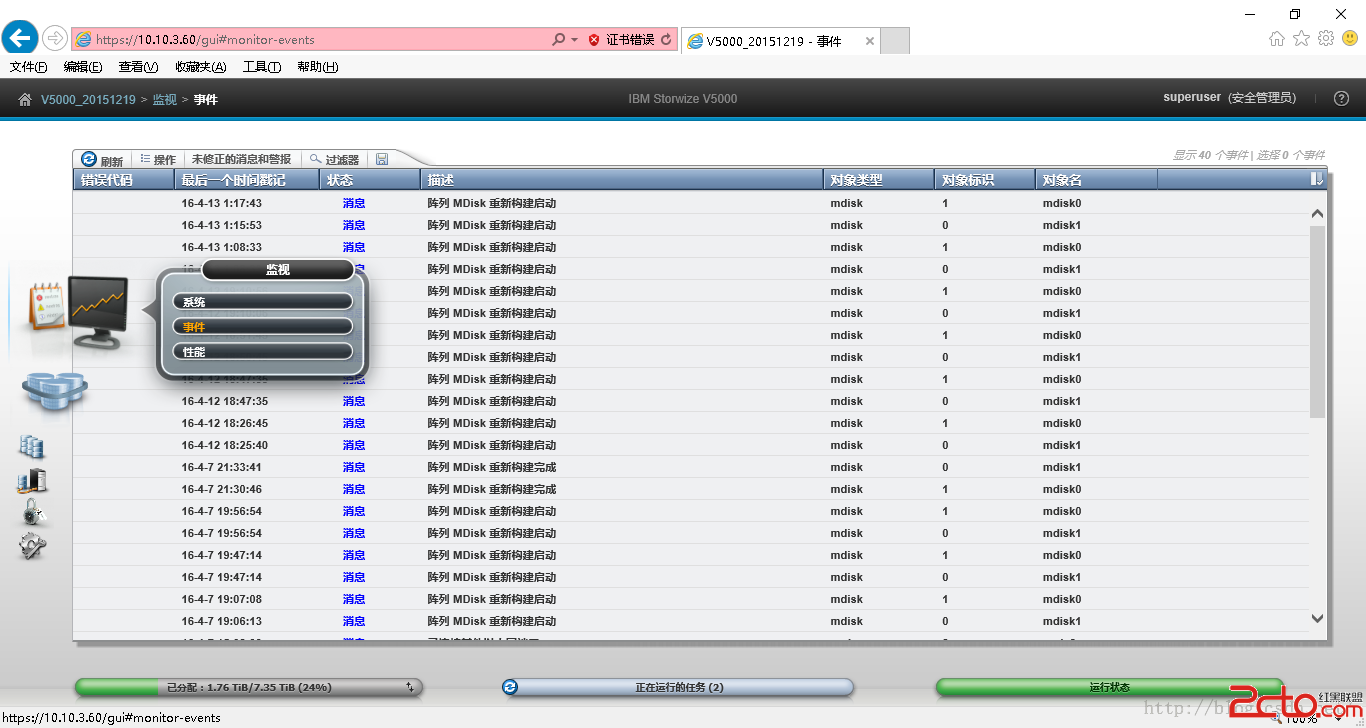Expand the capacity allocation bar arrows

(x=410, y=688)
